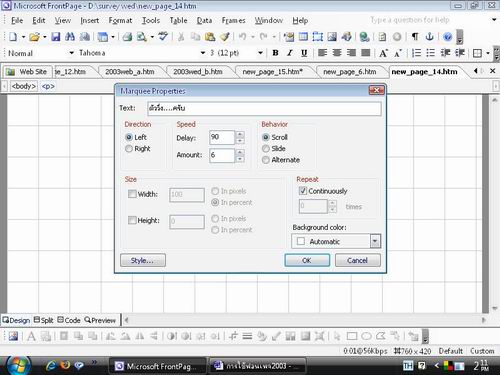Click the Help question mark icon
Viewport: 500px width, 375px height.
coord(448,37)
